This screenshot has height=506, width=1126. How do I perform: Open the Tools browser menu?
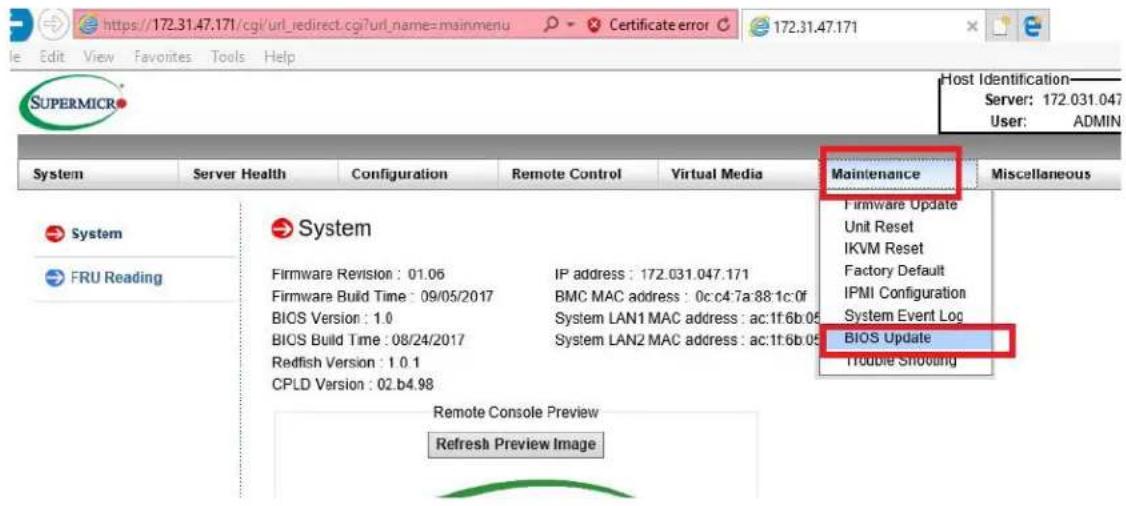click(228, 56)
